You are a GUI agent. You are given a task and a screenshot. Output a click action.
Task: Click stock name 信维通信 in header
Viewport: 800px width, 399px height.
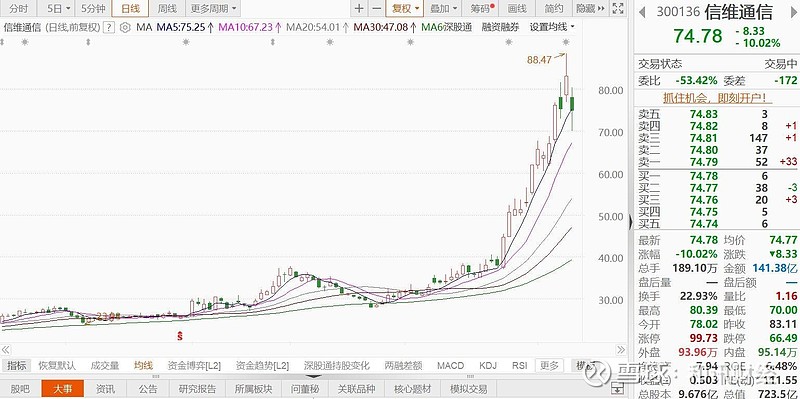pos(739,12)
